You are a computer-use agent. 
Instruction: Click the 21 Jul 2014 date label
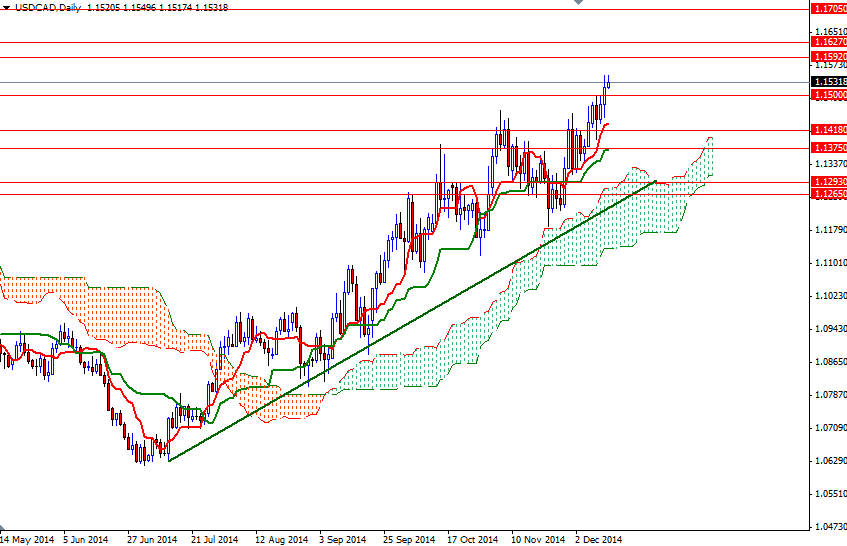[x=214, y=540]
